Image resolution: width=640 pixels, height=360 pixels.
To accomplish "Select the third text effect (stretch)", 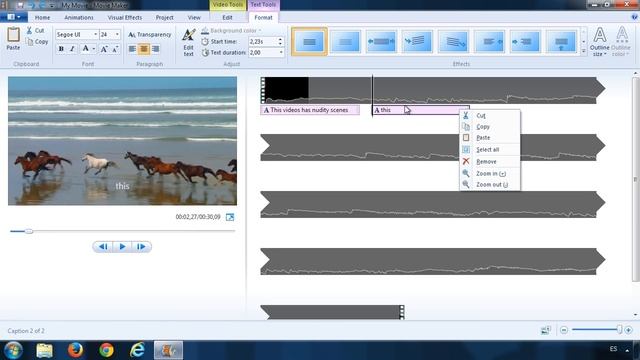I will coord(381,41).
